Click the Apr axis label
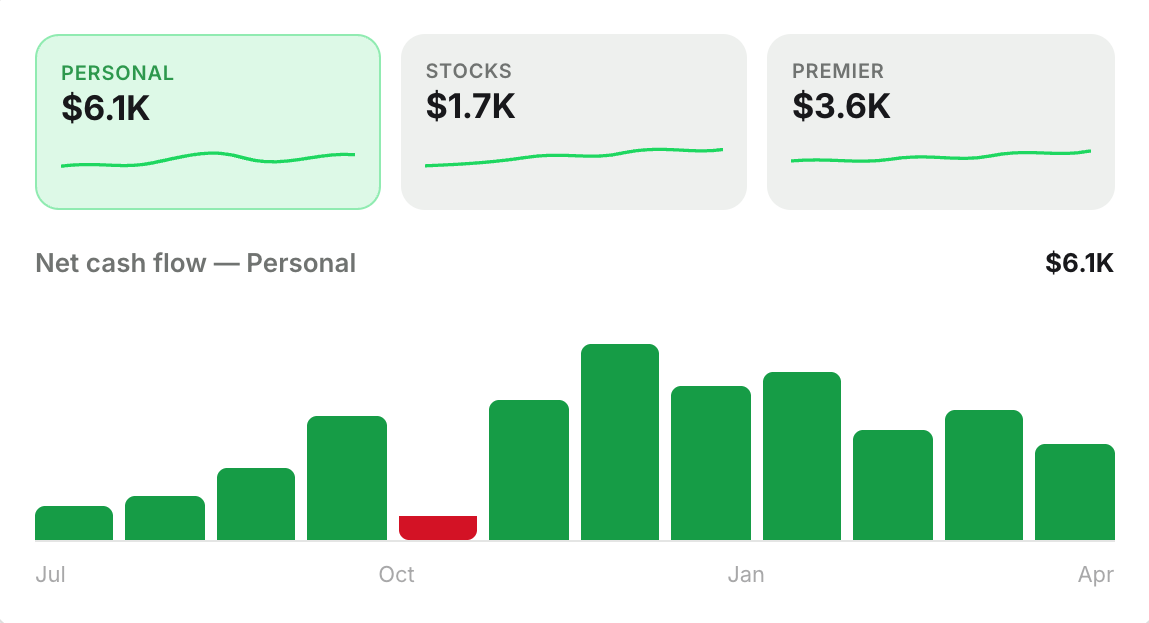Image resolution: width=1149 pixels, height=623 pixels. (x=1096, y=575)
